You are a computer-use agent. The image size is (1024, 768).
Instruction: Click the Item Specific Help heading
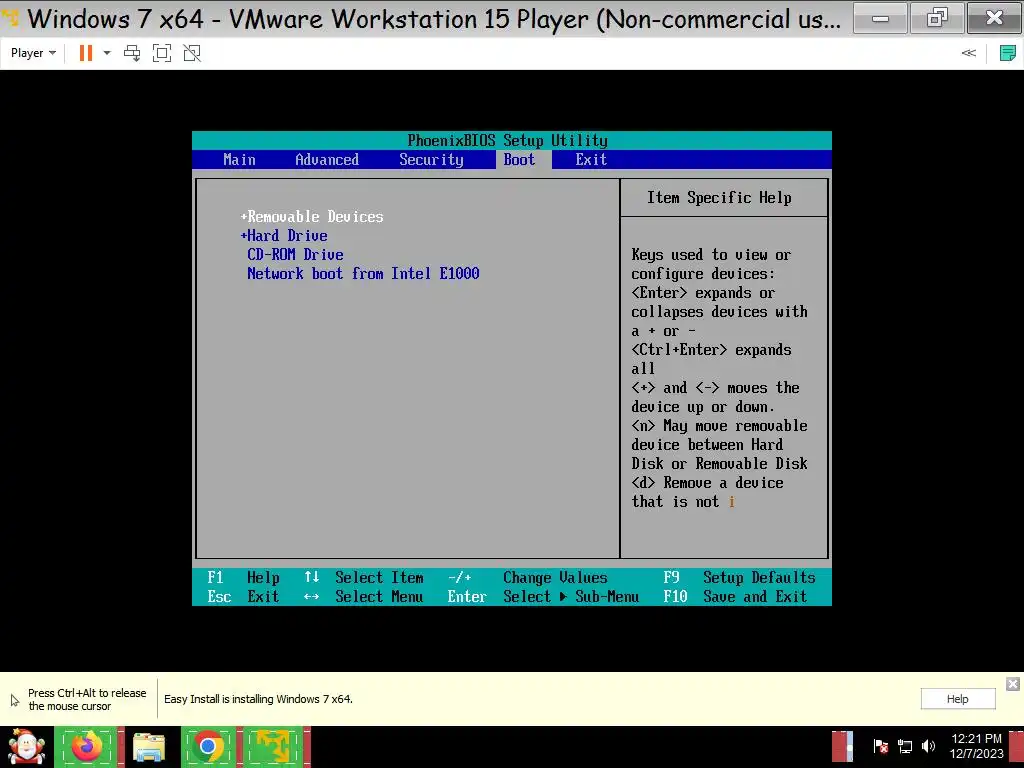click(719, 198)
